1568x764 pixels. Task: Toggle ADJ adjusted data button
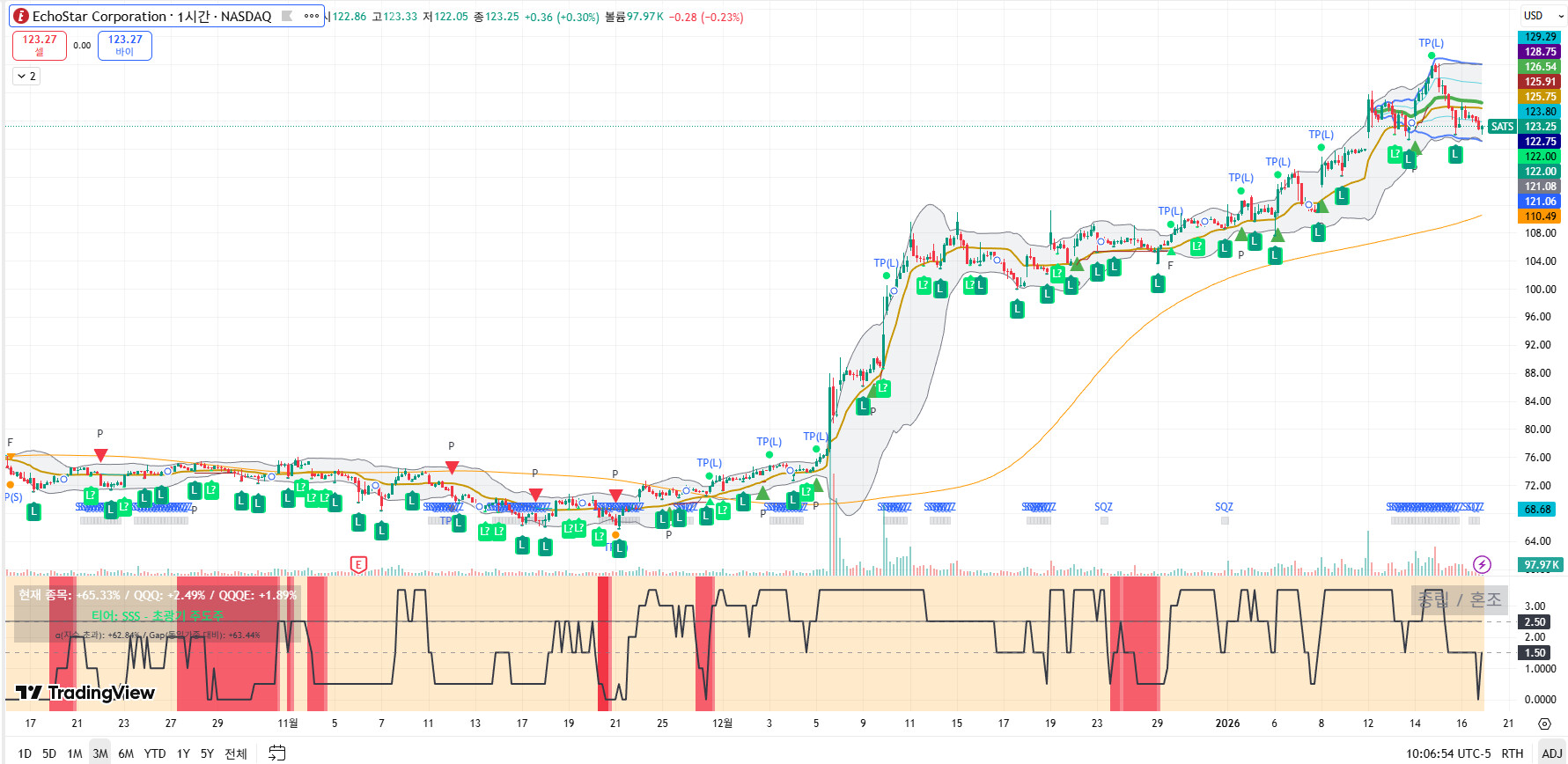[x=1552, y=753]
